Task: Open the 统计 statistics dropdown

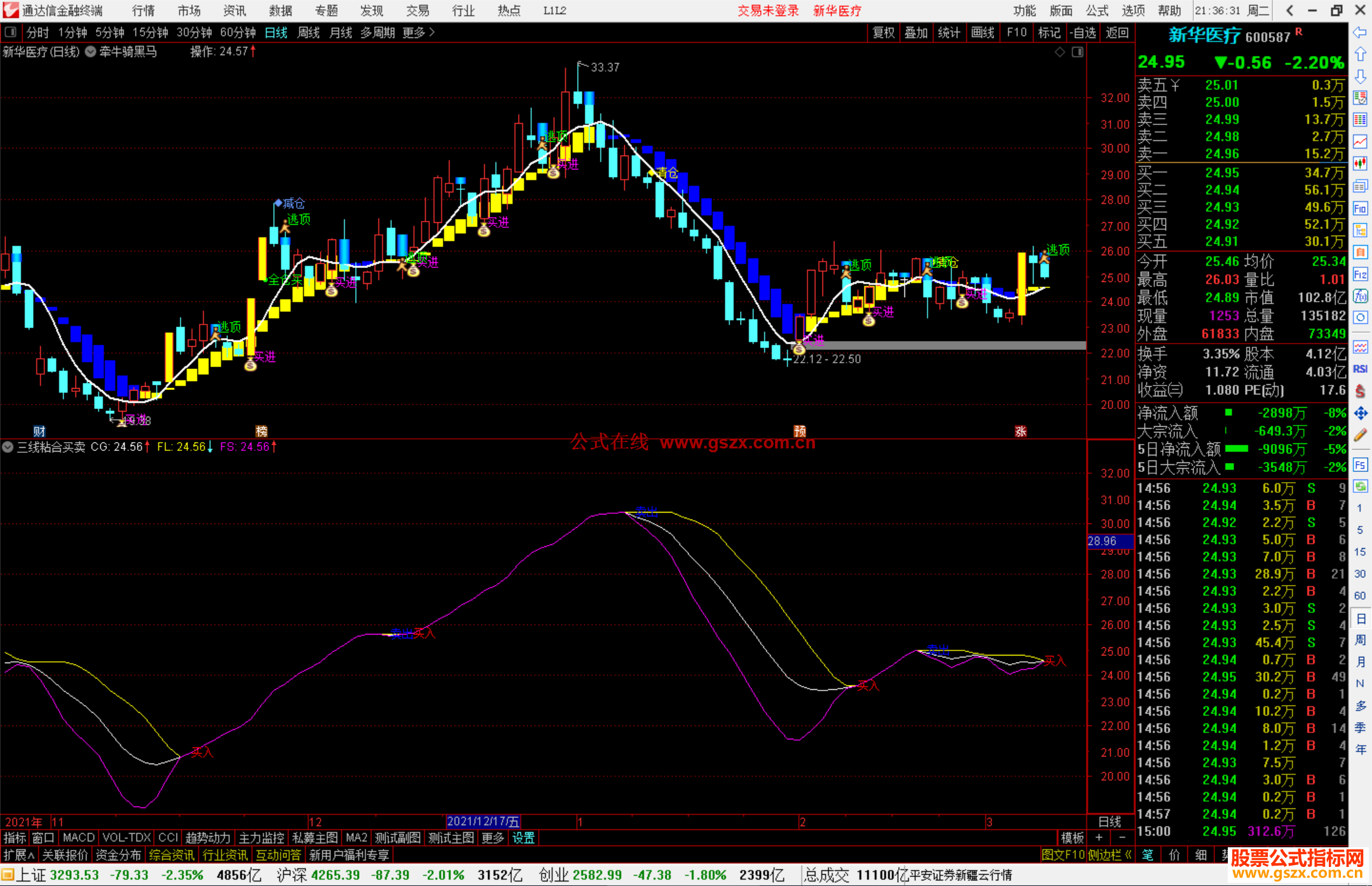Action: (x=949, y=32)
